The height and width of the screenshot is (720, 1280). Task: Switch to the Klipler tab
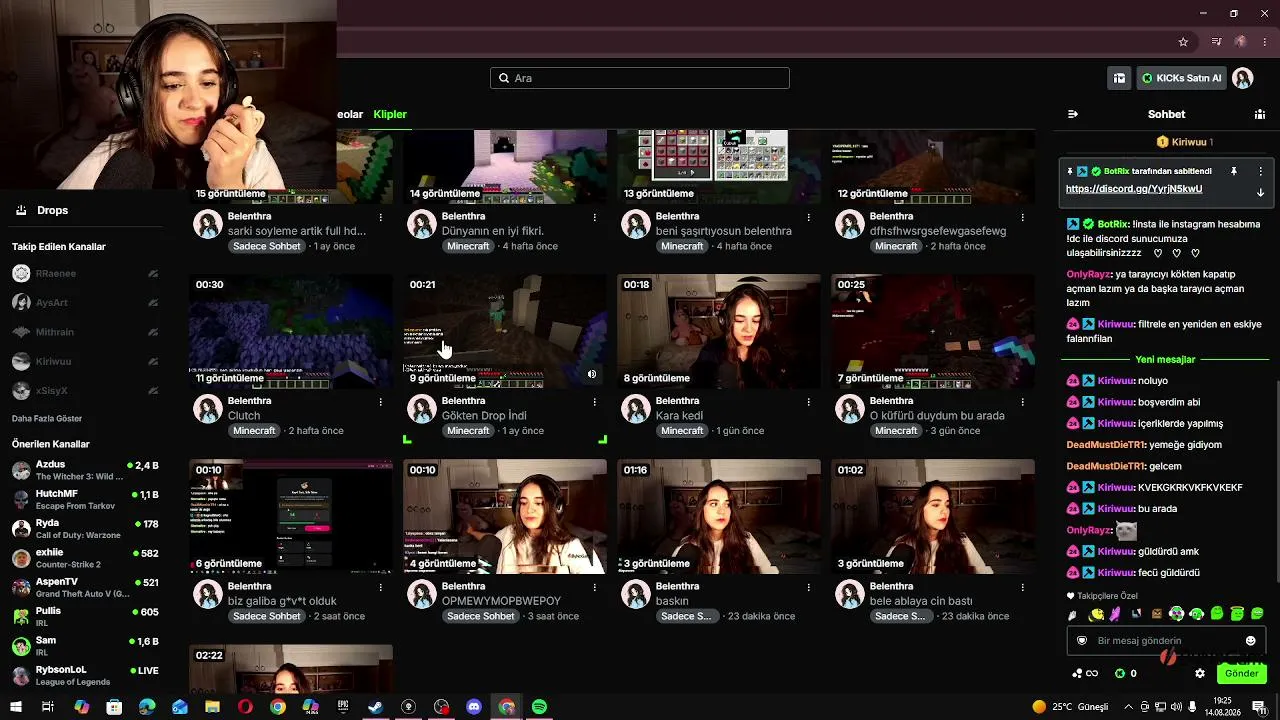tap(390, 114)
